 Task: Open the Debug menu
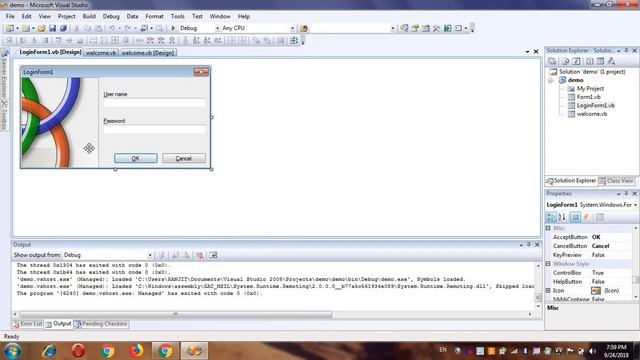(111, 16)
